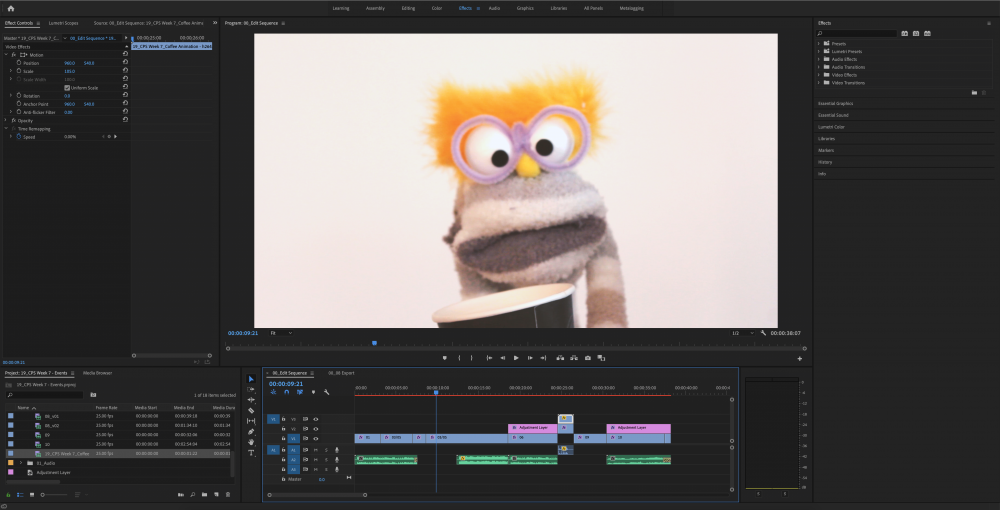Select the Type tool
This screenshot has width=1000, height=510.
(251, 453)
